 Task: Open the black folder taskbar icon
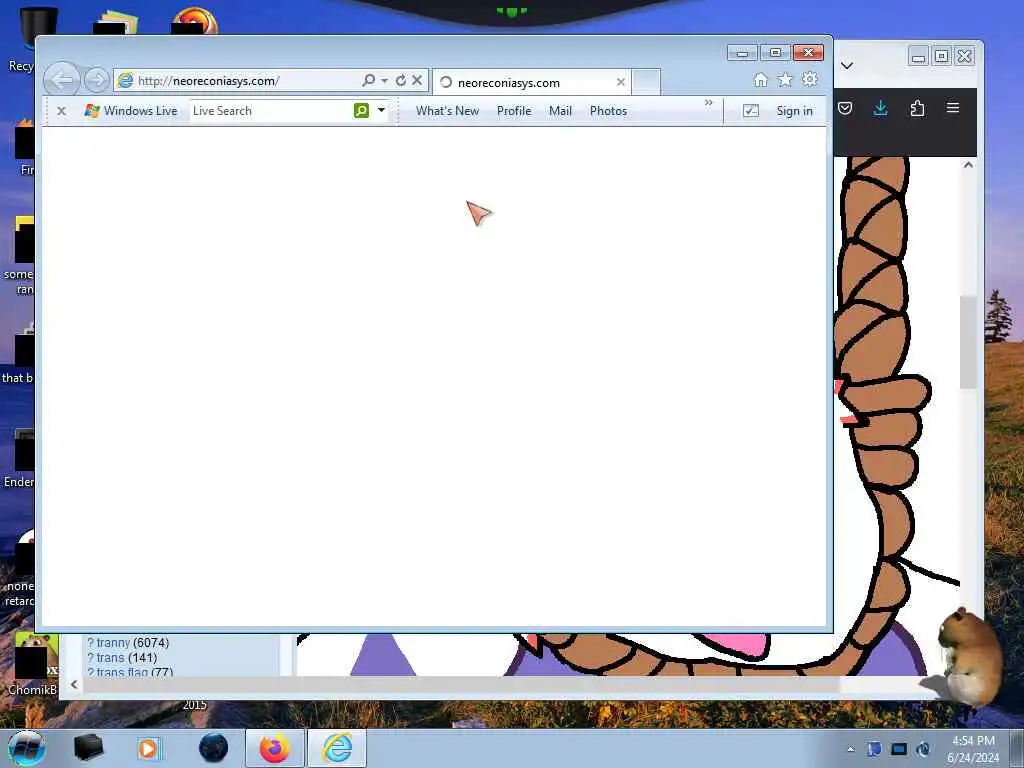[x=88, y=748]
